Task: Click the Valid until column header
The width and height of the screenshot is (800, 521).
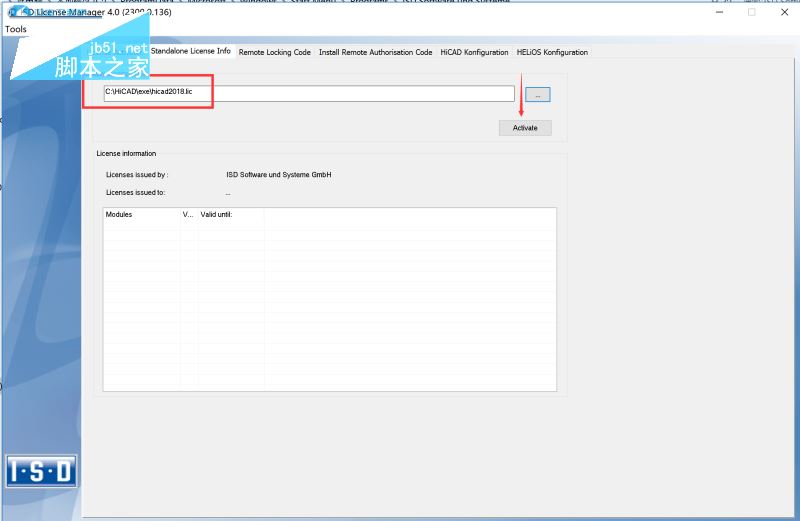Action: (x=231, y=214)
